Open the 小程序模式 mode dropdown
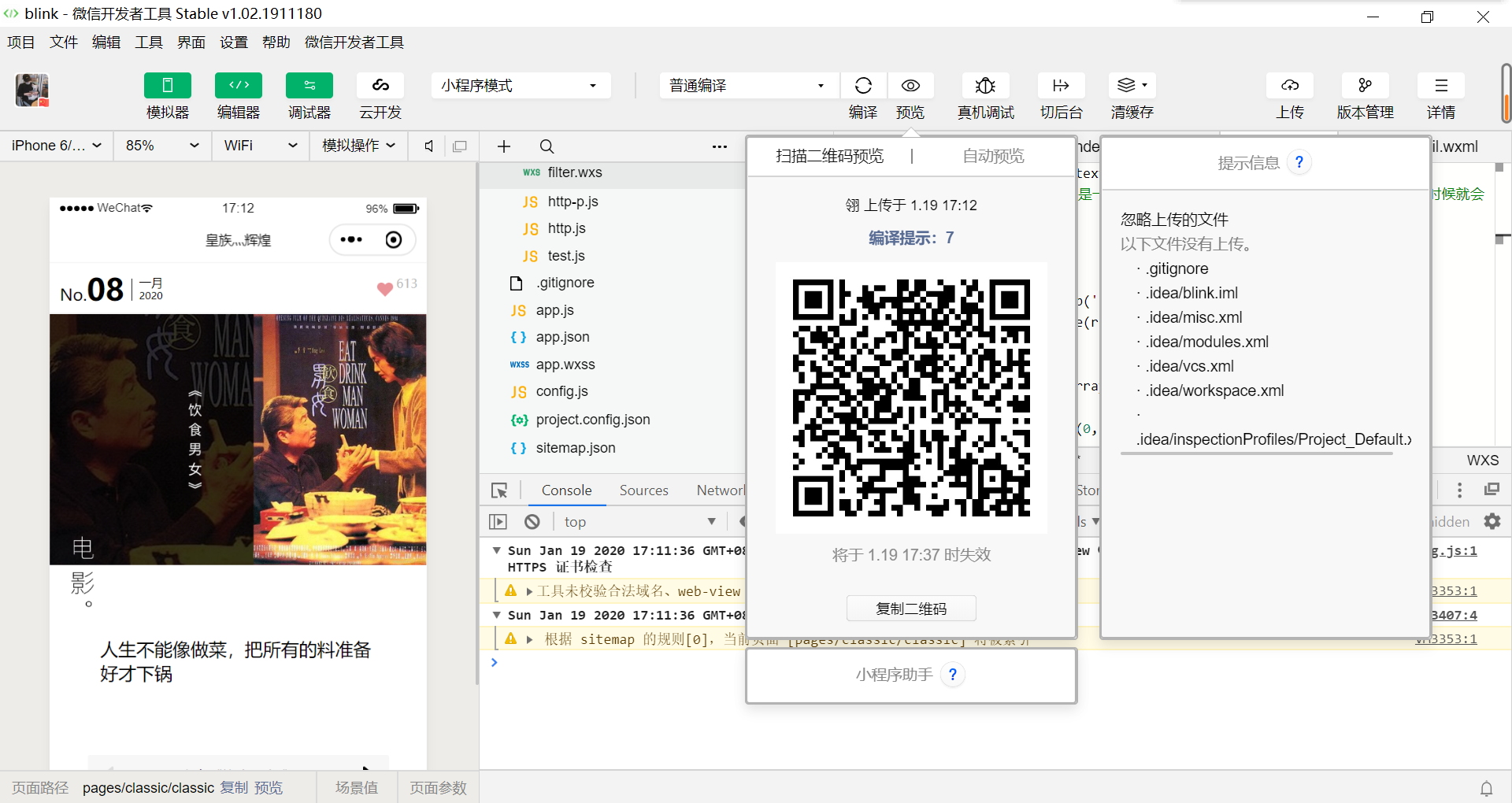The width and height of the screenshot is (1512, 803). [521, 85]
